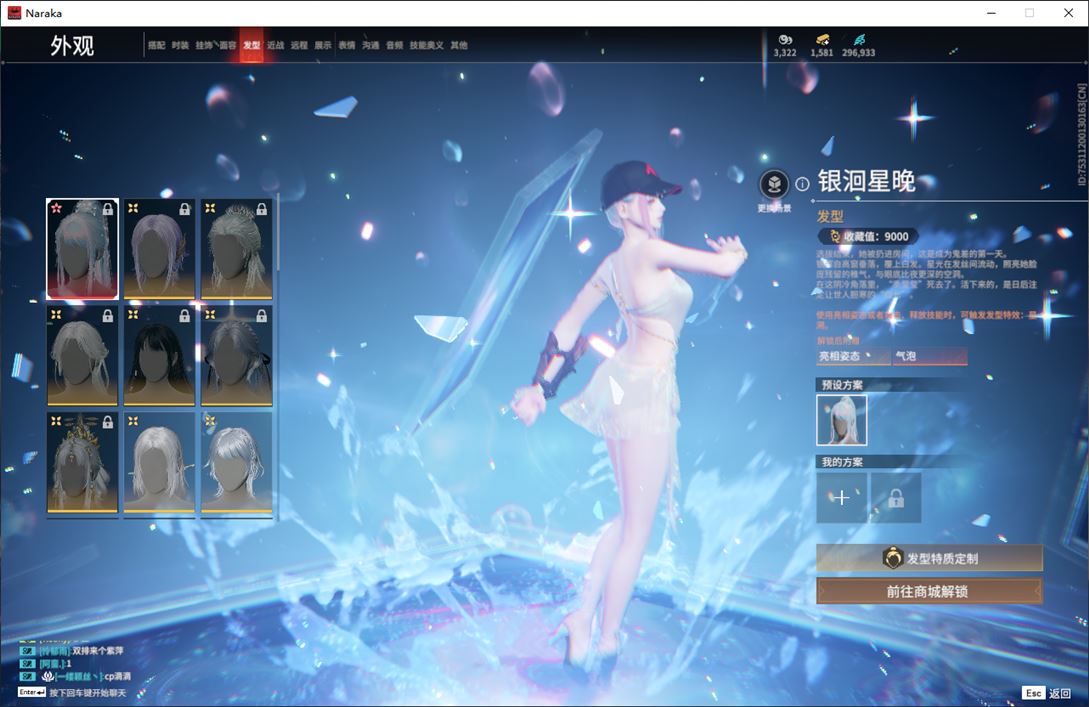Image resolution: width=1089 pixels, height=707 pixels.
Task: Close the Naraka window
Action: (1068, 13)
